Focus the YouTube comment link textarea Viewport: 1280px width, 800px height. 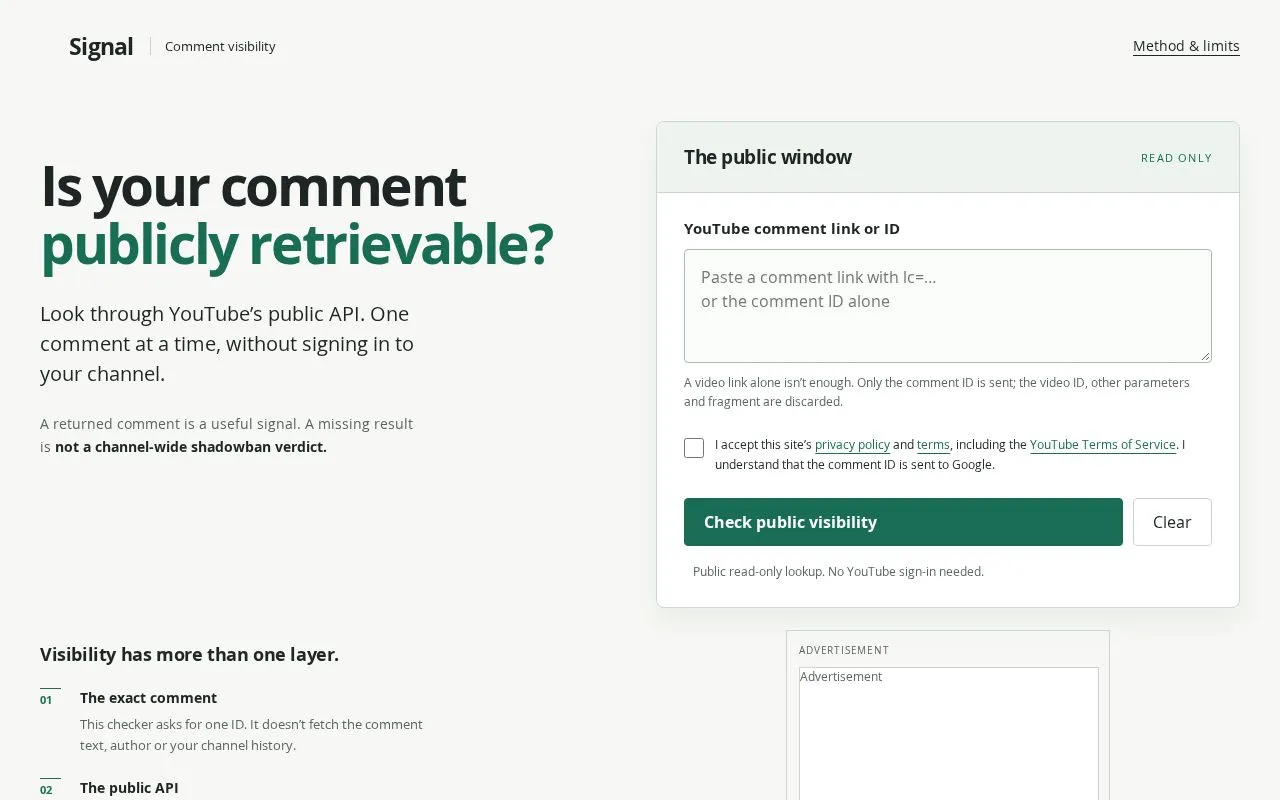tap(948, 306)
